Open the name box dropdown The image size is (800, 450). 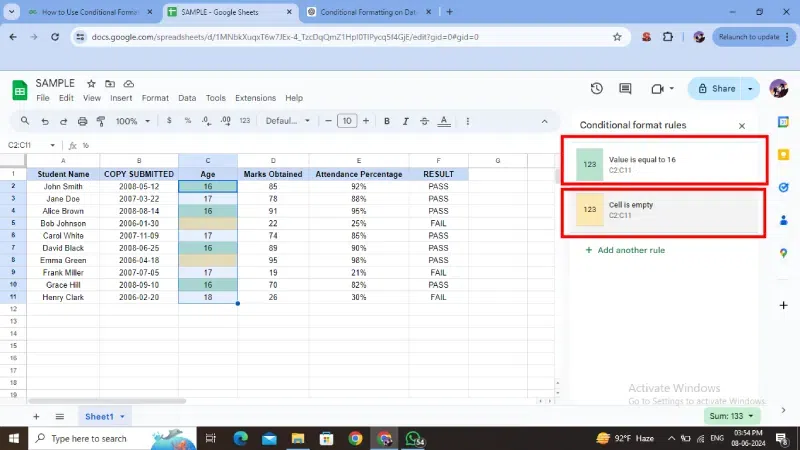(52, 145)
